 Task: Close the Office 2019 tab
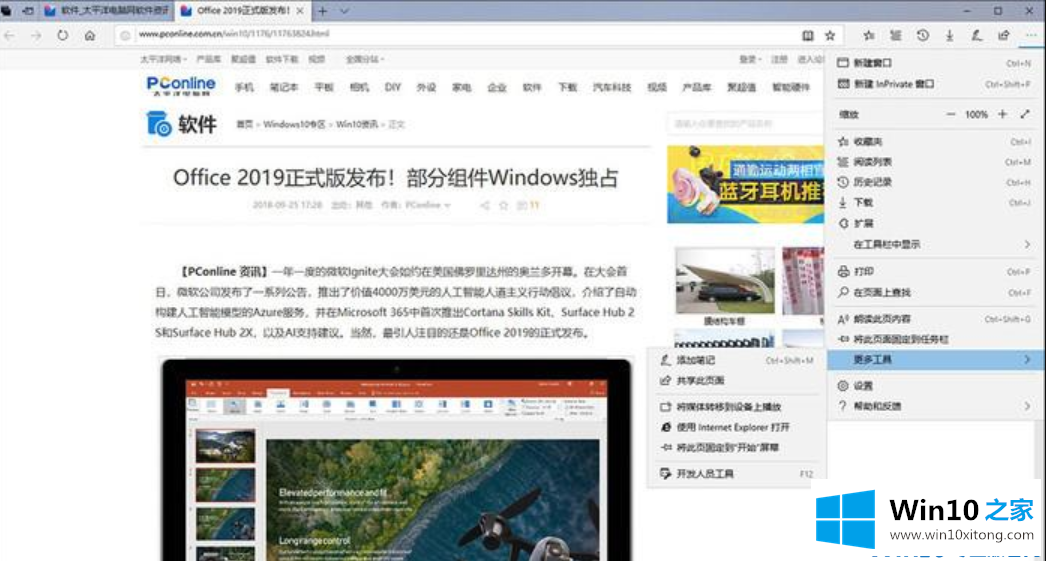pos(300,11)
